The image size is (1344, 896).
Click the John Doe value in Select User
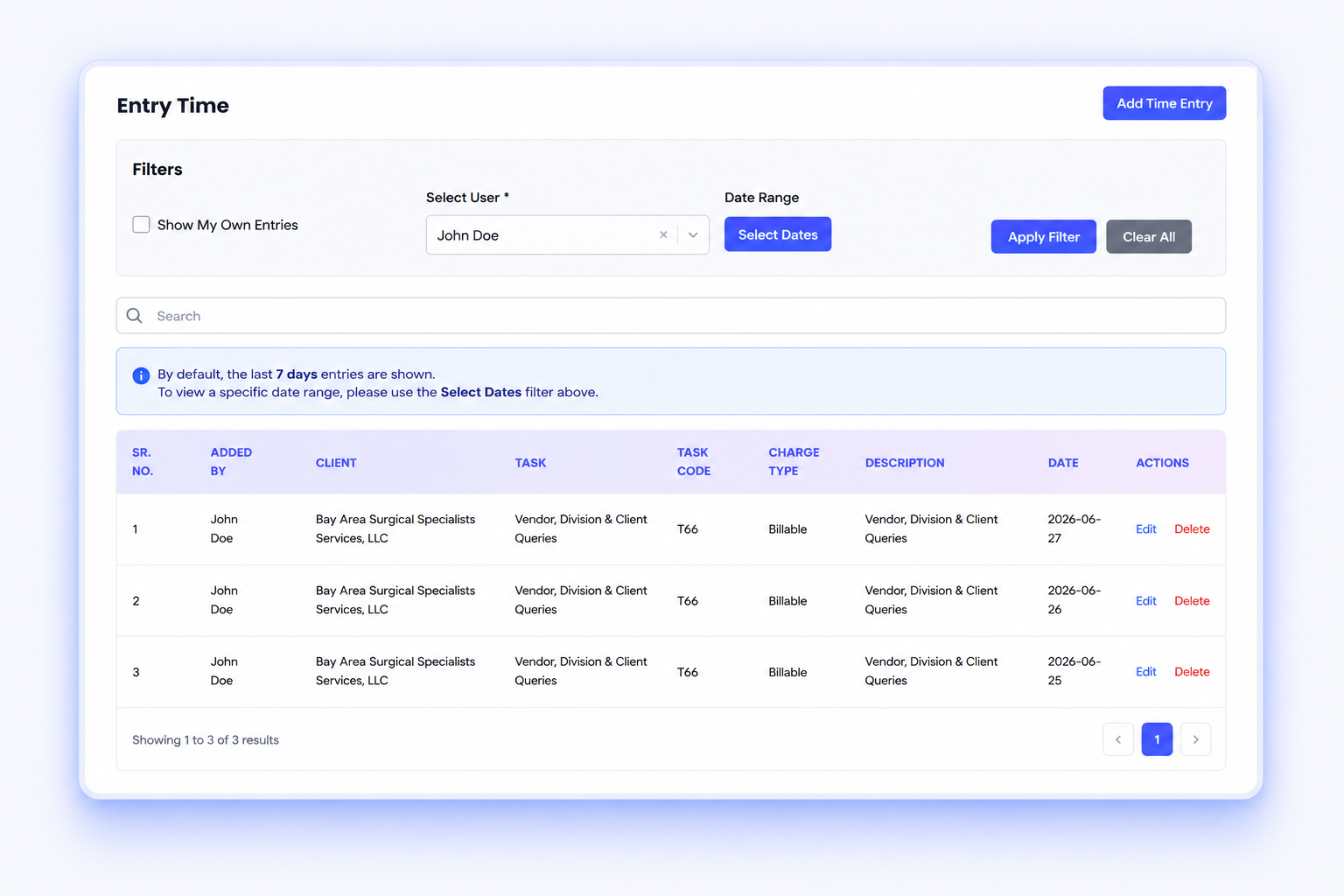pyautogui.click(x=468, y=235)
